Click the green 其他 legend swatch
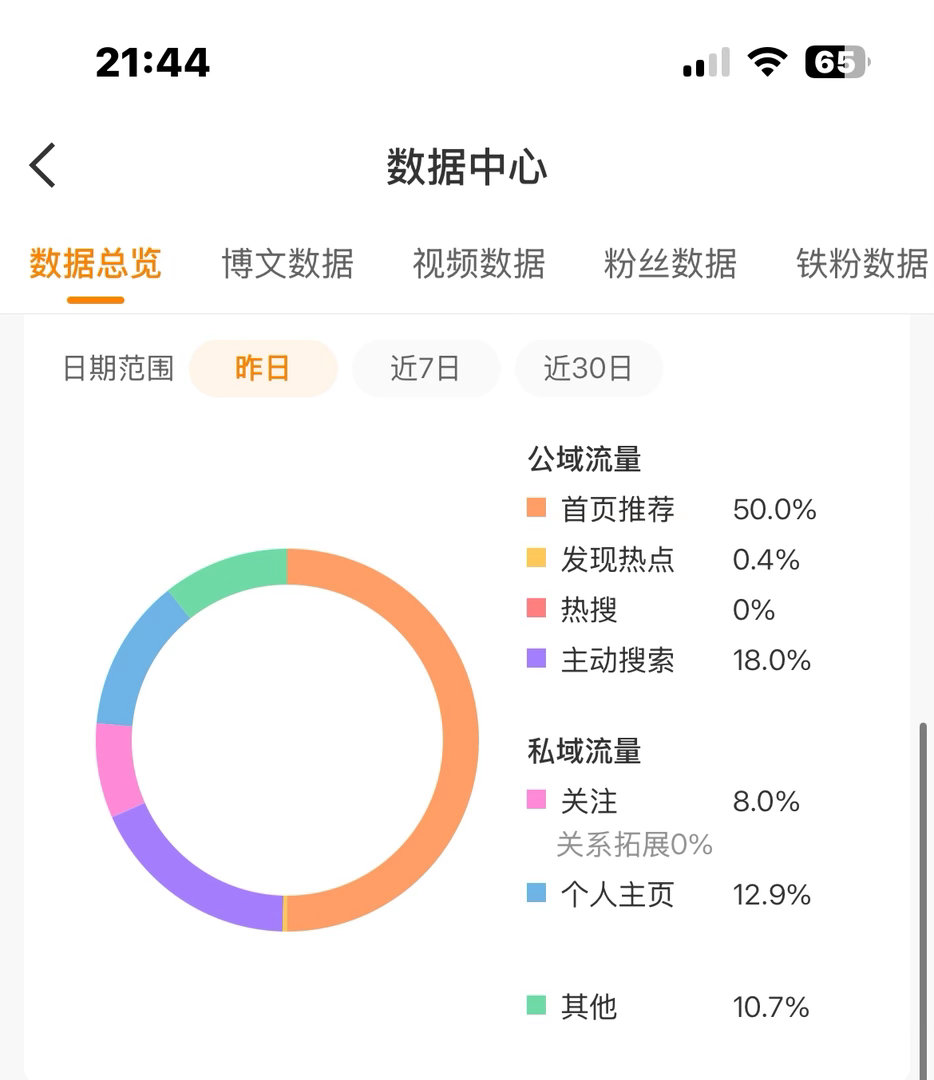The height and width of the screenshot is (1080, 934). click(x=536, y=1005)
